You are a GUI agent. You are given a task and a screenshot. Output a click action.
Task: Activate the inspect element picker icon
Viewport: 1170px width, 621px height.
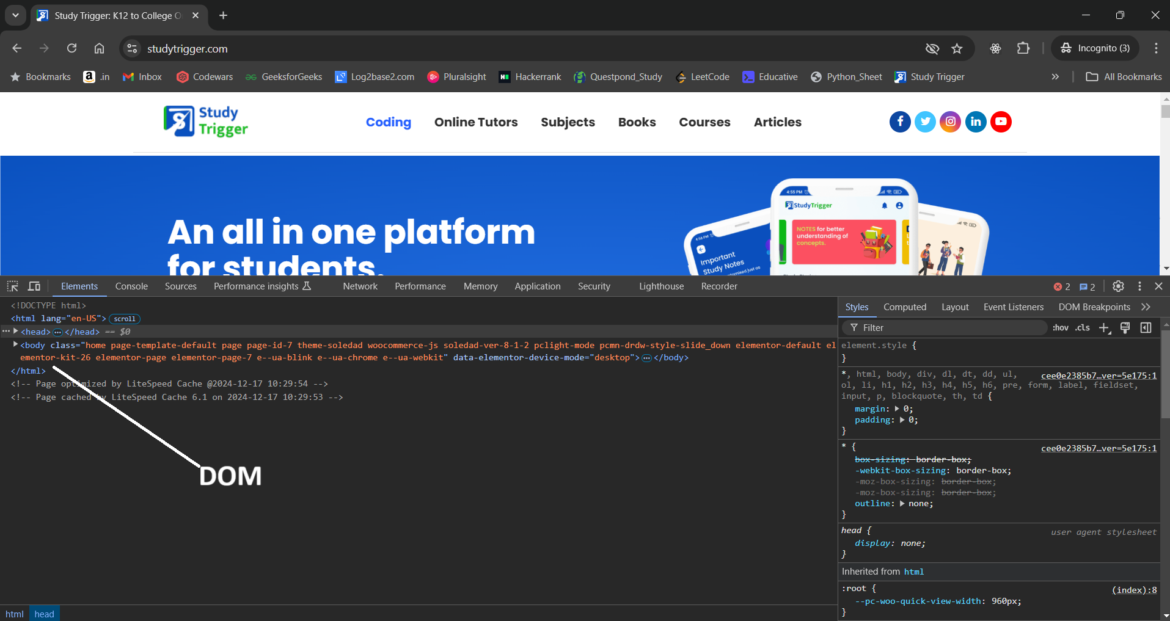coord(13,287)
